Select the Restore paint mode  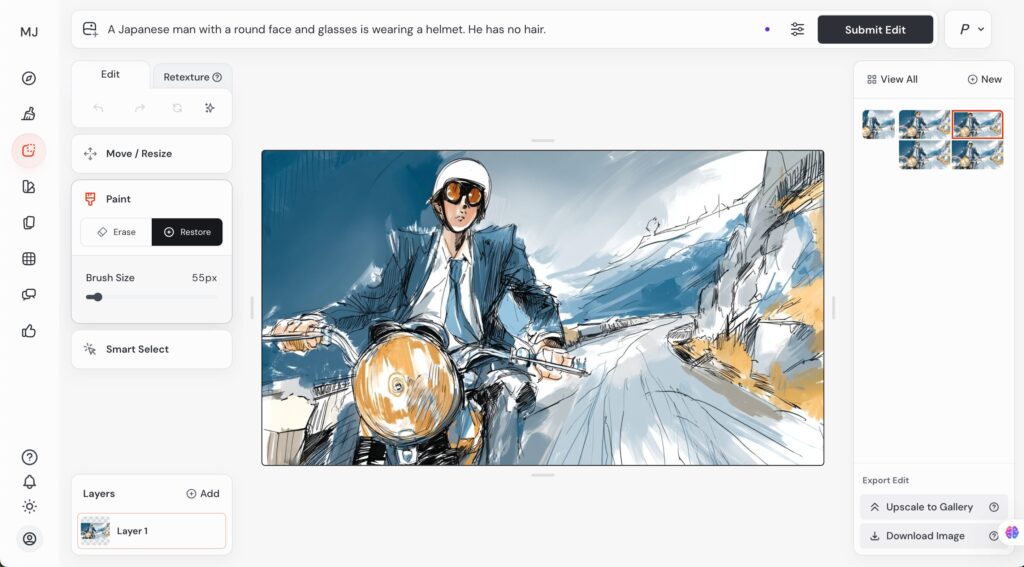point(187,232)
